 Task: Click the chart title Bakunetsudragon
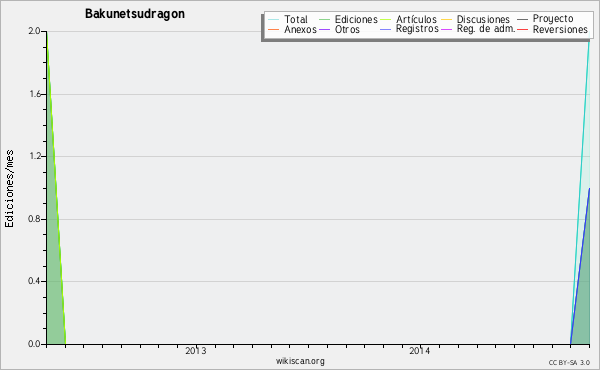click(135, 14)
